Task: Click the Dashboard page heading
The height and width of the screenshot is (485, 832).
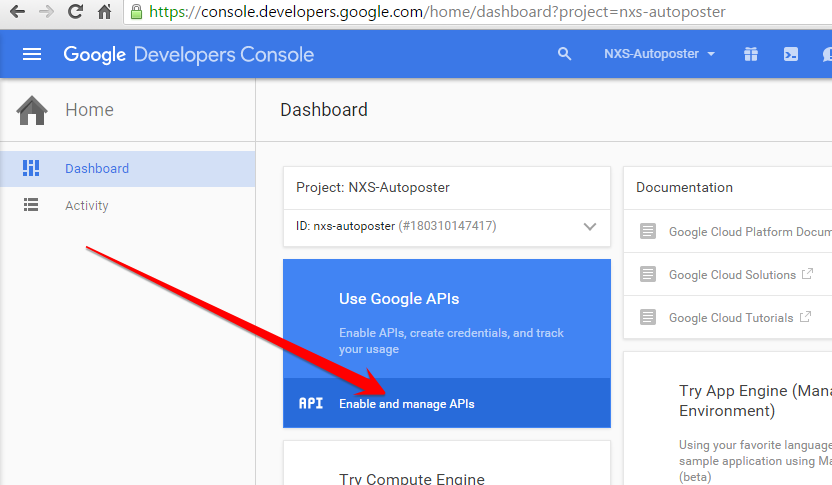Action: (324, 110)
